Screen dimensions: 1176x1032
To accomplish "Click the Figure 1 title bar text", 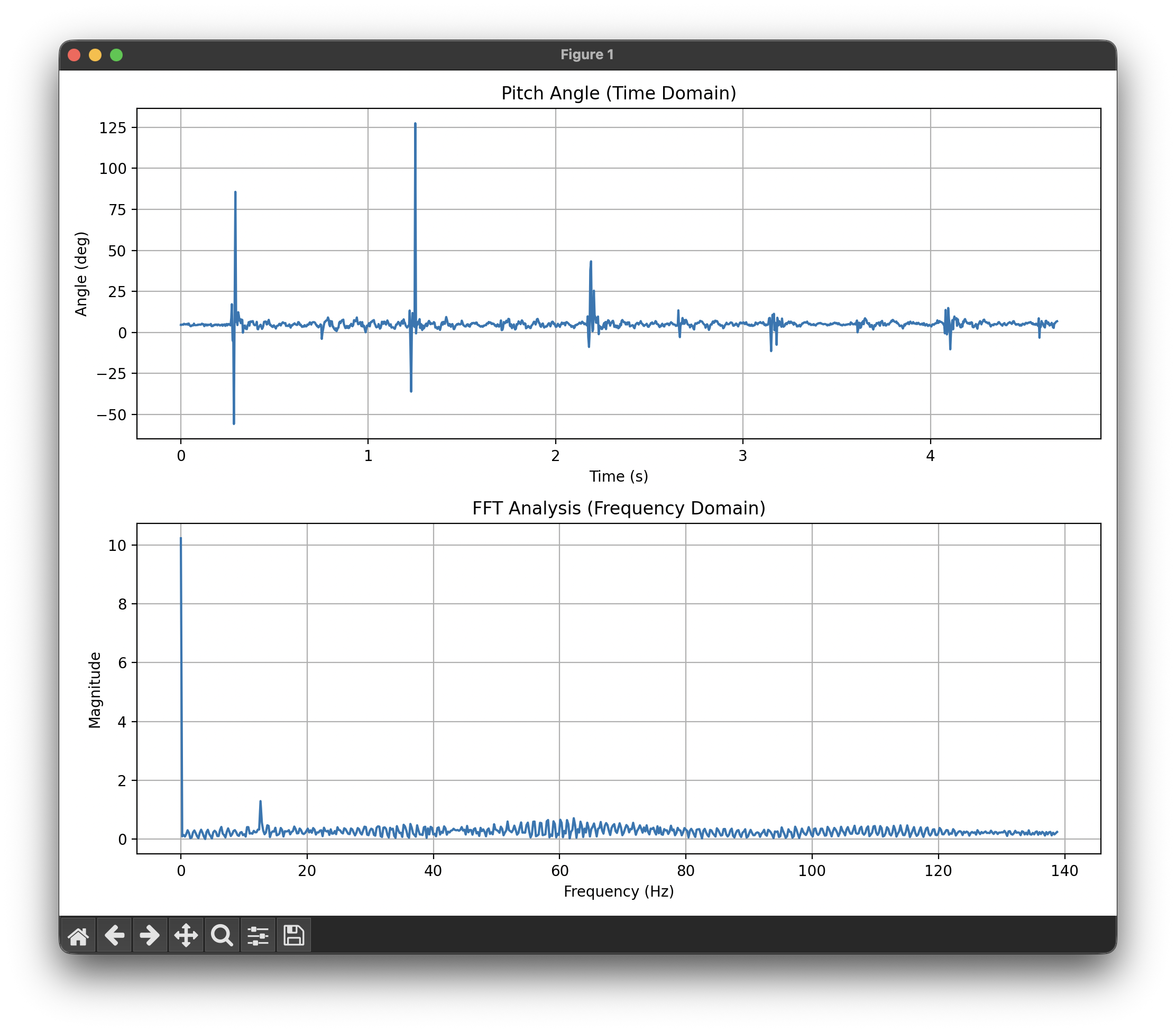I will coord(587,54).
